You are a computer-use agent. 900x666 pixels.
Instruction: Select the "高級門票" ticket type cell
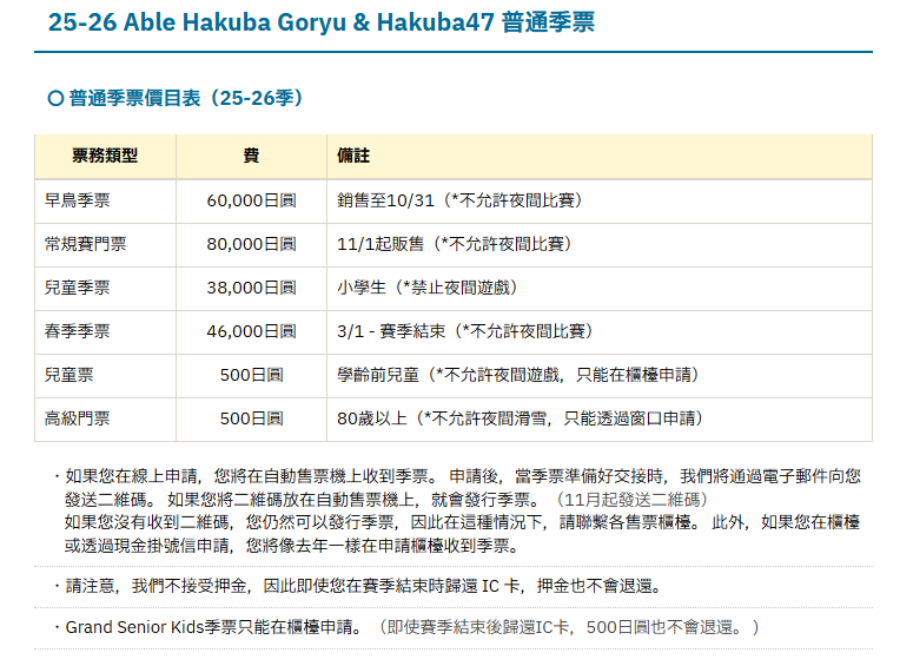click(105, 419)
